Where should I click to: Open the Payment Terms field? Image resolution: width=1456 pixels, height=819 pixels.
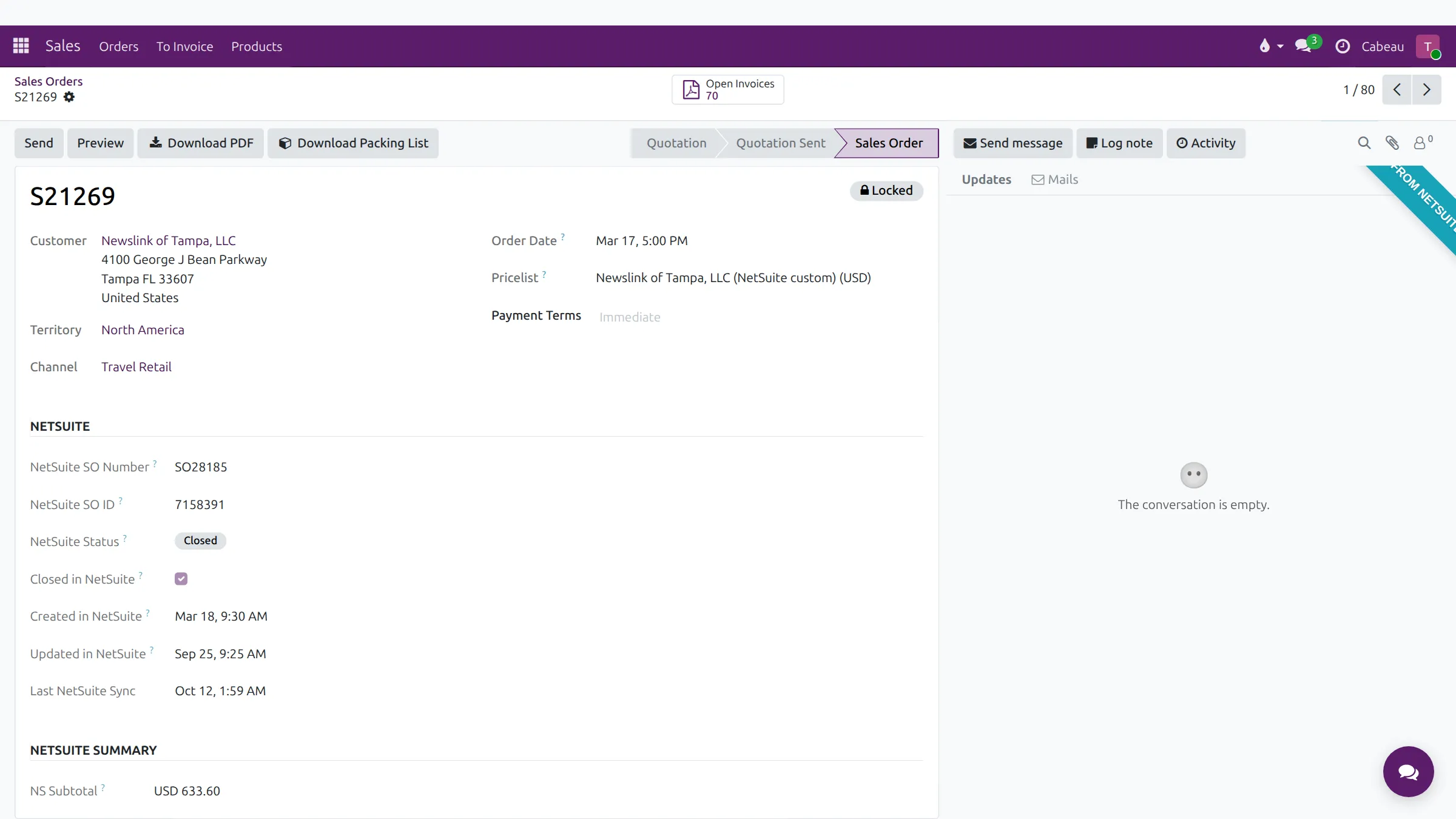pyautogui.click(x=758, y=317)
